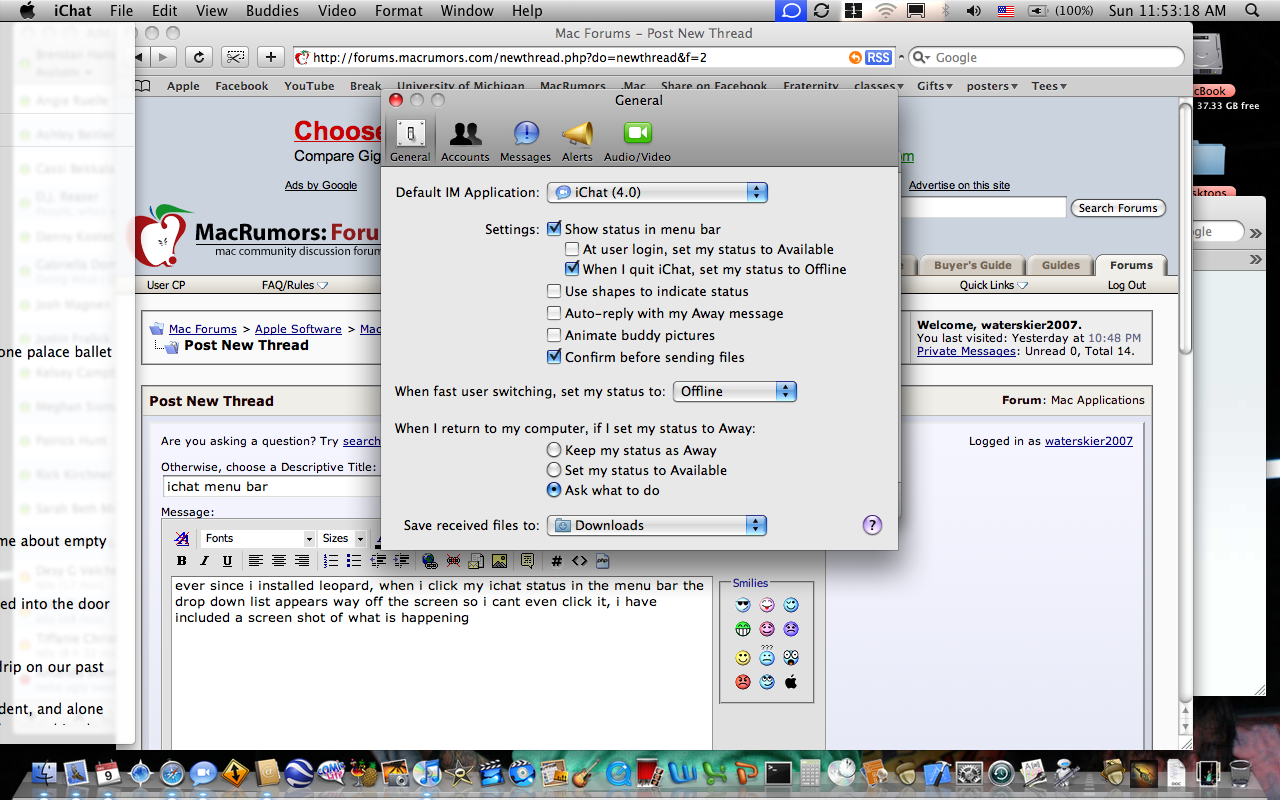Image resolution: width=1280 pixels, height=800 pixels.
Task: Click the Wi-Fi status icon in menu bar
Action: point(885,11)
